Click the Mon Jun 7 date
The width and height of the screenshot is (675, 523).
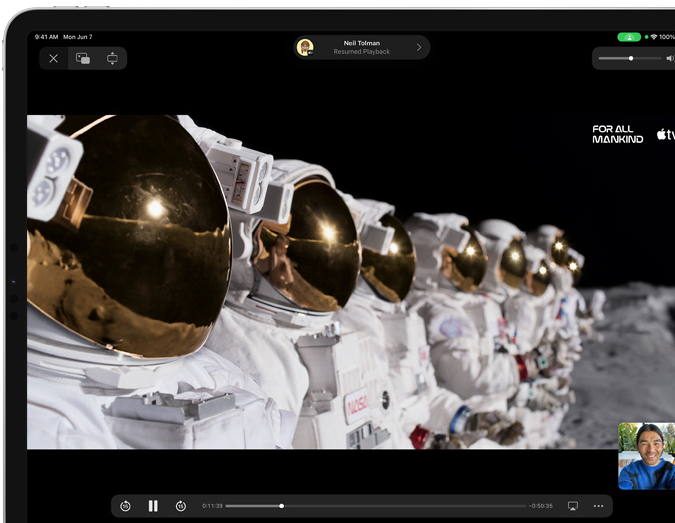point(77,37)
